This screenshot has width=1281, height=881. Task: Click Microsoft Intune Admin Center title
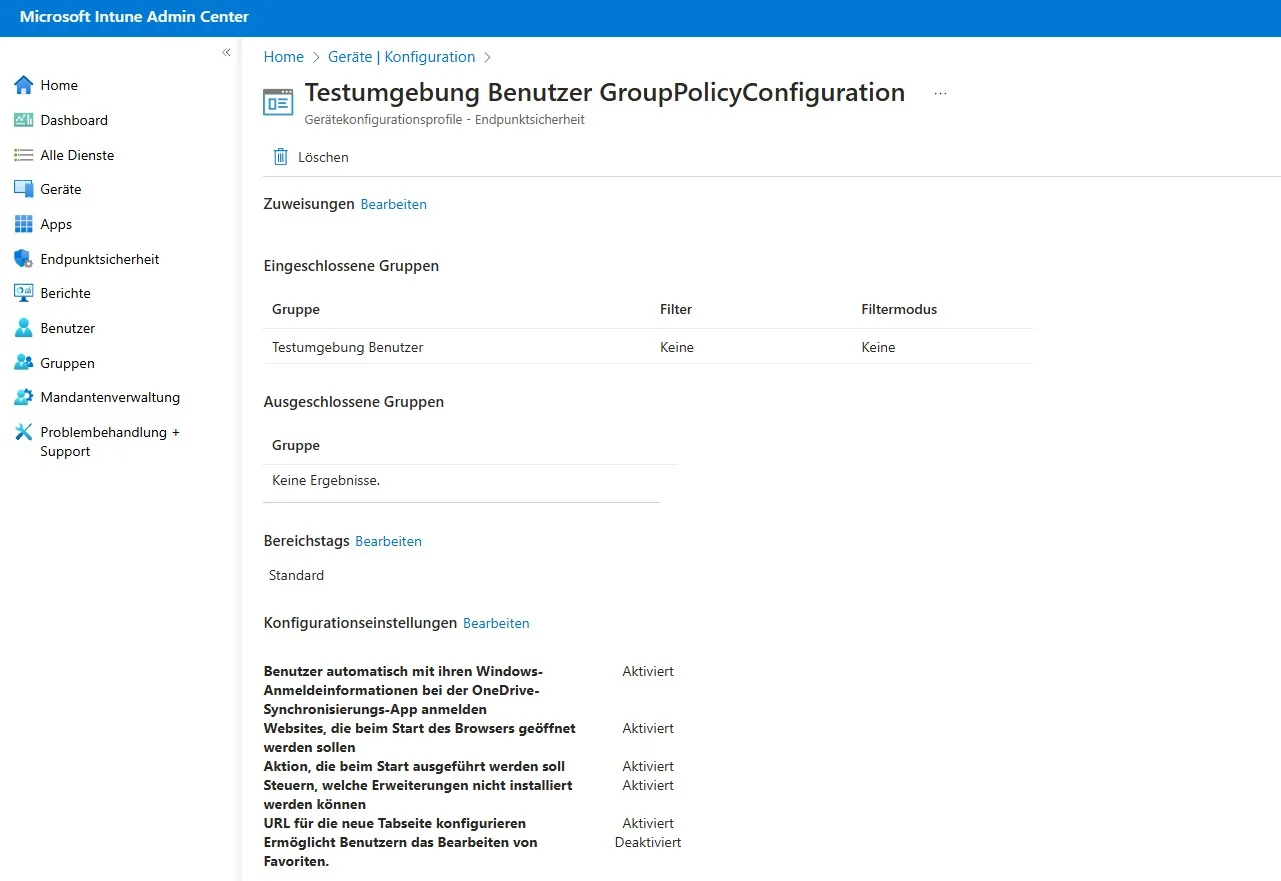click(x=134, y=17)
